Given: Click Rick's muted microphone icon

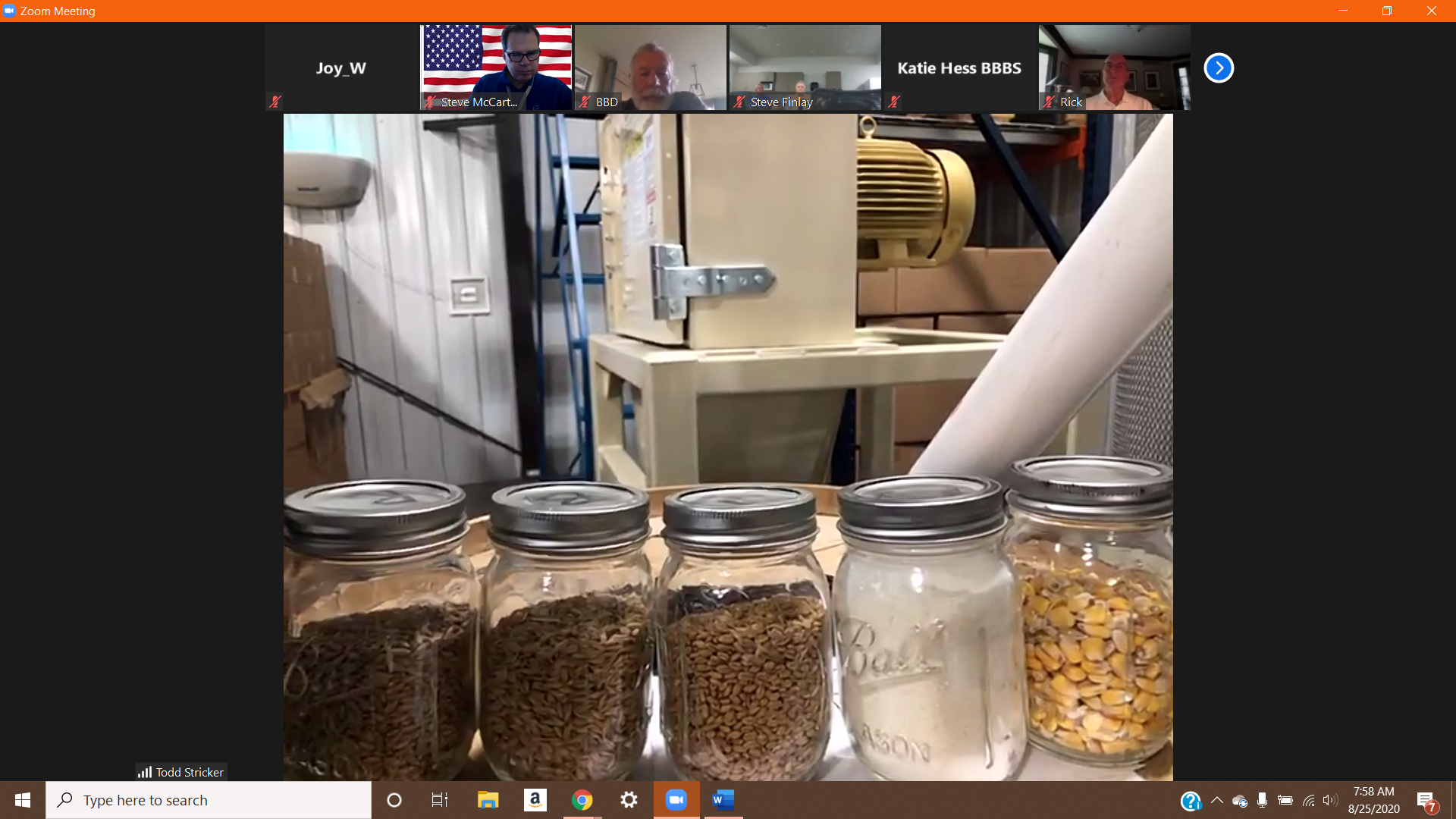Looking at the screenshot, I should coord(1049,102).
